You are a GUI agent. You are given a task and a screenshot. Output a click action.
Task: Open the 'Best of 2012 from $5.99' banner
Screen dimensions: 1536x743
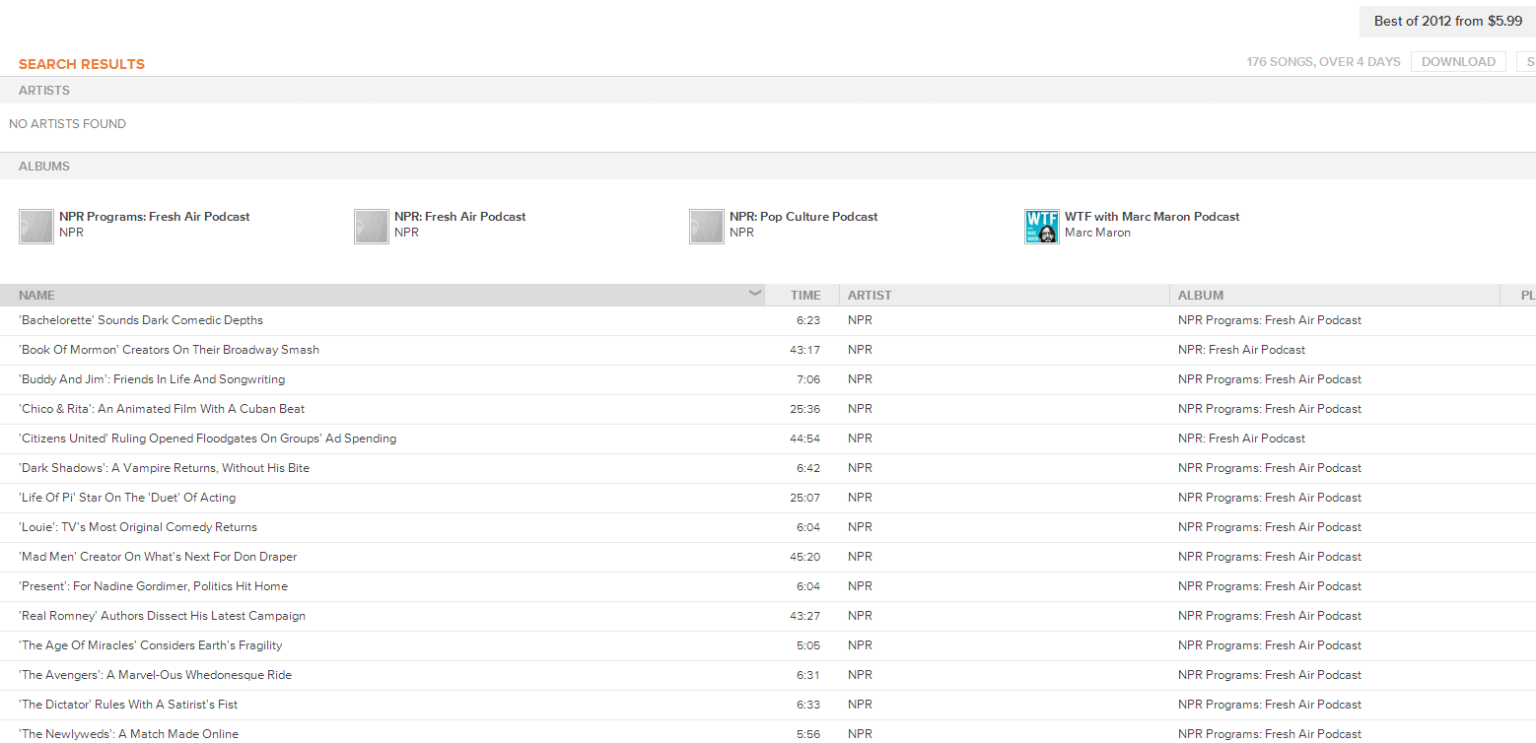pos(1446,20)
